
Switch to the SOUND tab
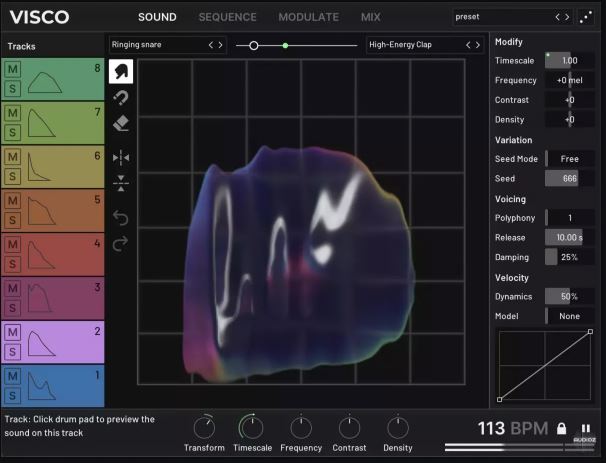(x=157, y=17)
